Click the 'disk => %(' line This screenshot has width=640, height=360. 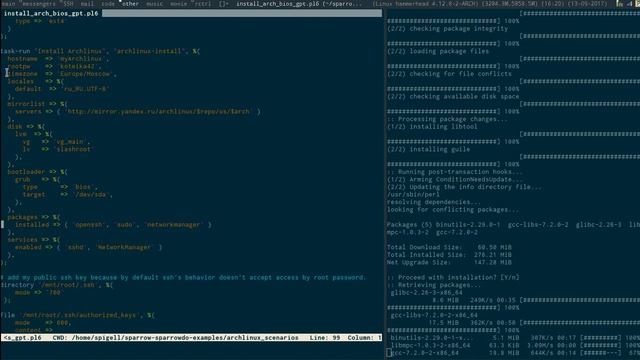pos(26,127)
